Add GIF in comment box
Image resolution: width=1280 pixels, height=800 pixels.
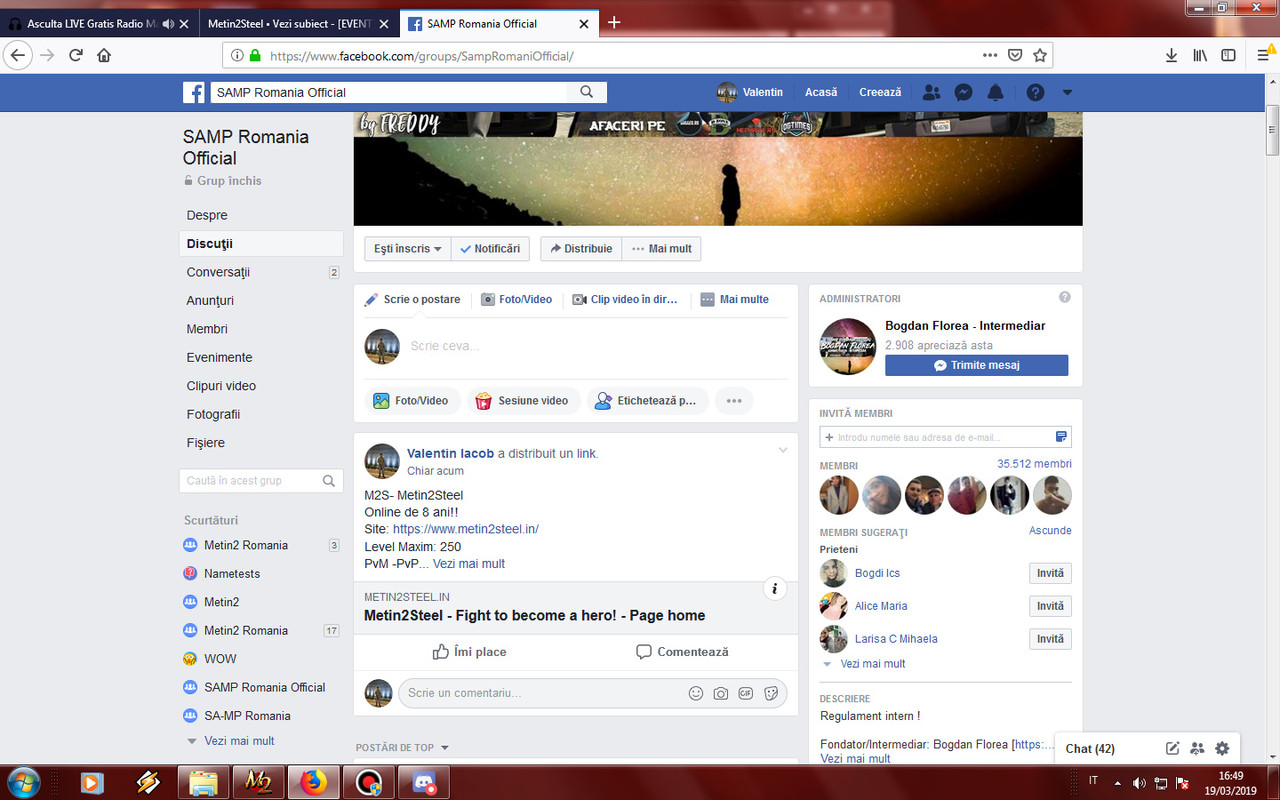point(746,693)
